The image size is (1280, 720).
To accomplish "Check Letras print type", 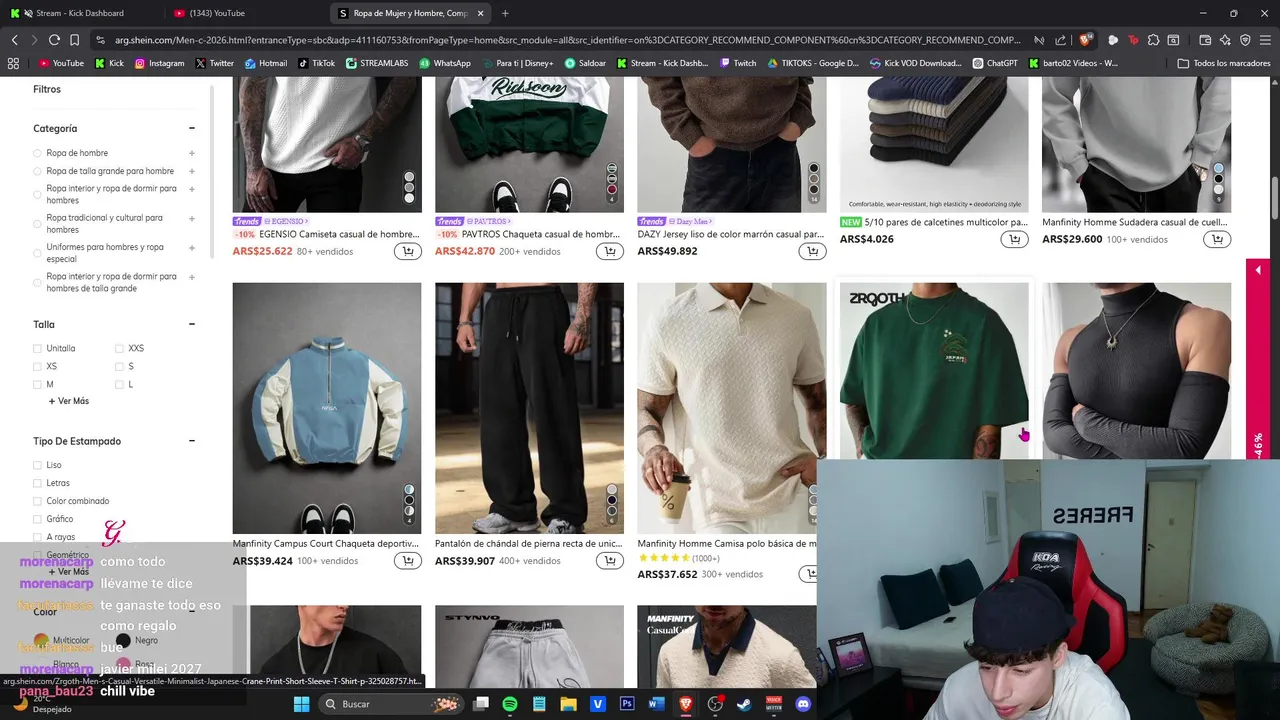I will click(38, 483).
